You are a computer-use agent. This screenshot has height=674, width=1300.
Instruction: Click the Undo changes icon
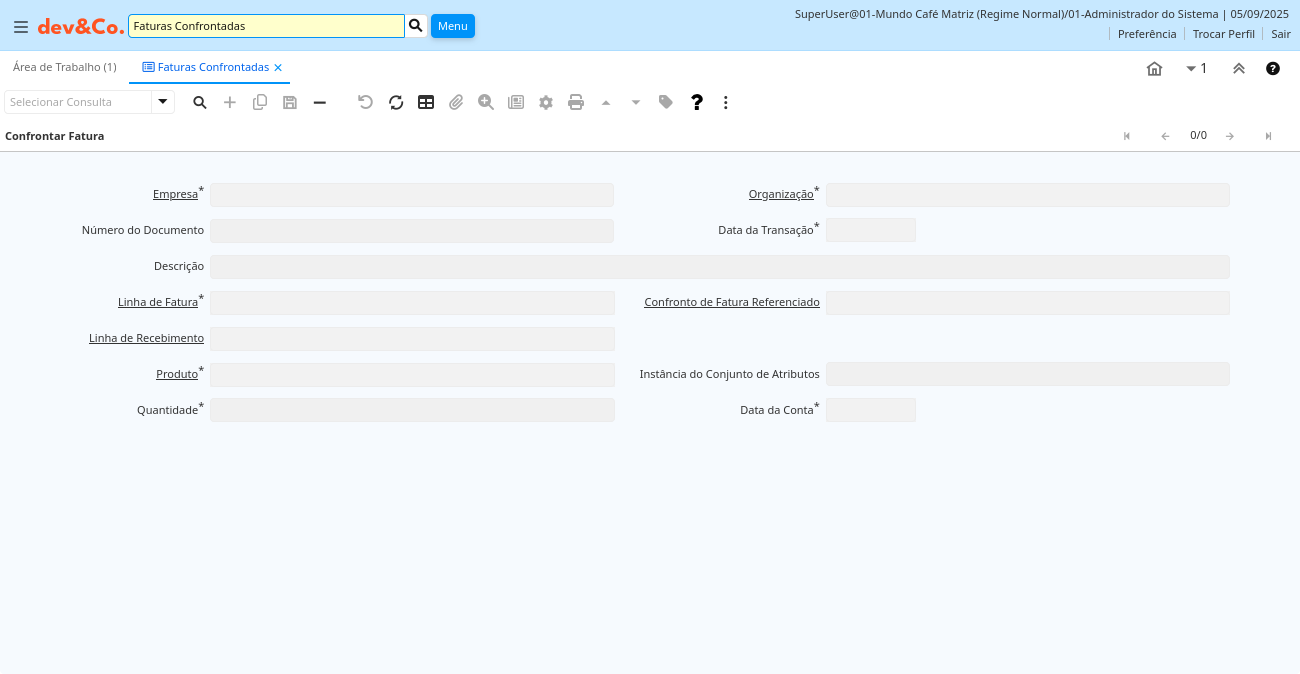click(x=366, y=102)
